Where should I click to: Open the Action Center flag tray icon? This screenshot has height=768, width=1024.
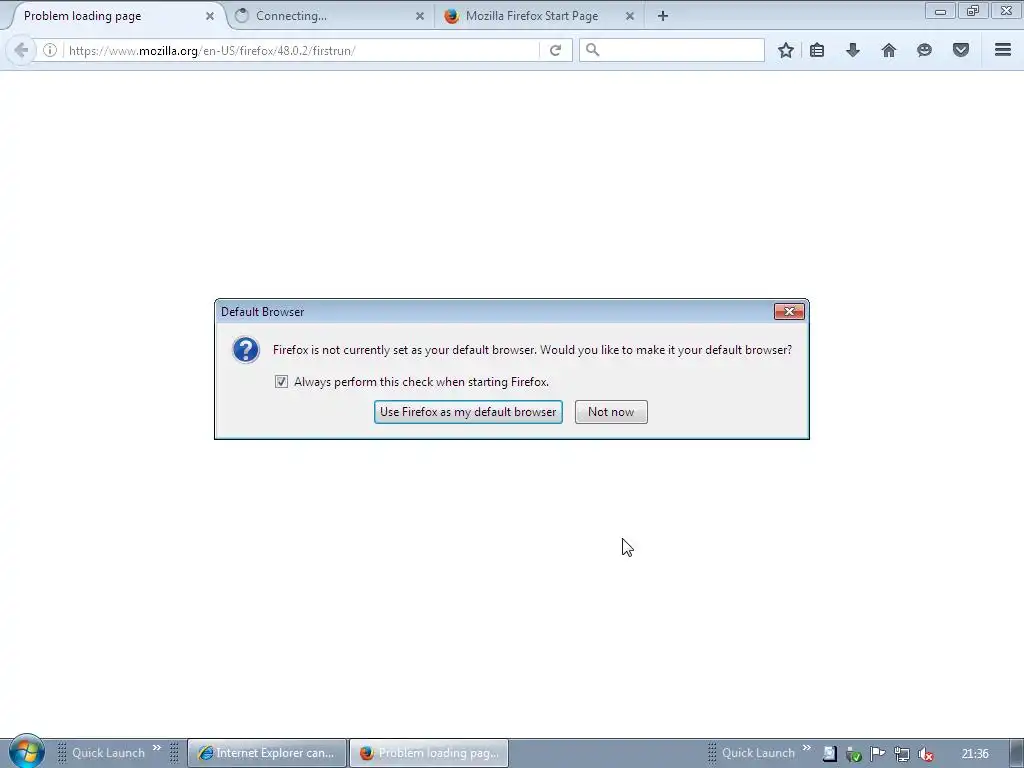click(878, 754)
